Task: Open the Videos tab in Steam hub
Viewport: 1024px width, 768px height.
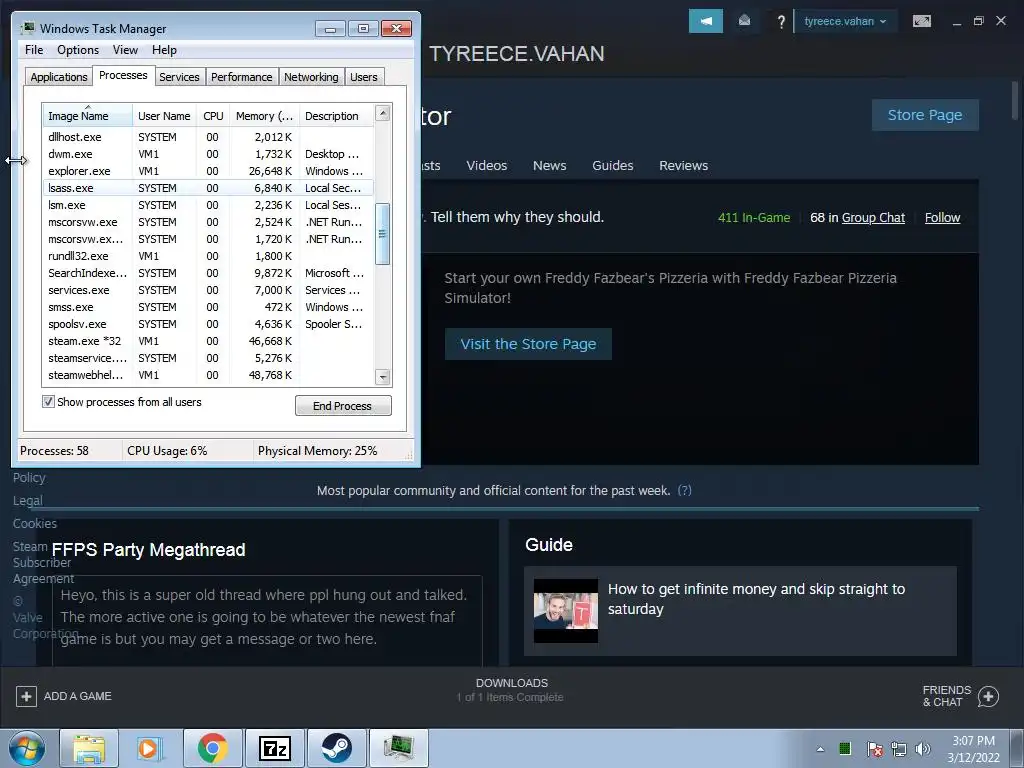Action: point(487,165)
